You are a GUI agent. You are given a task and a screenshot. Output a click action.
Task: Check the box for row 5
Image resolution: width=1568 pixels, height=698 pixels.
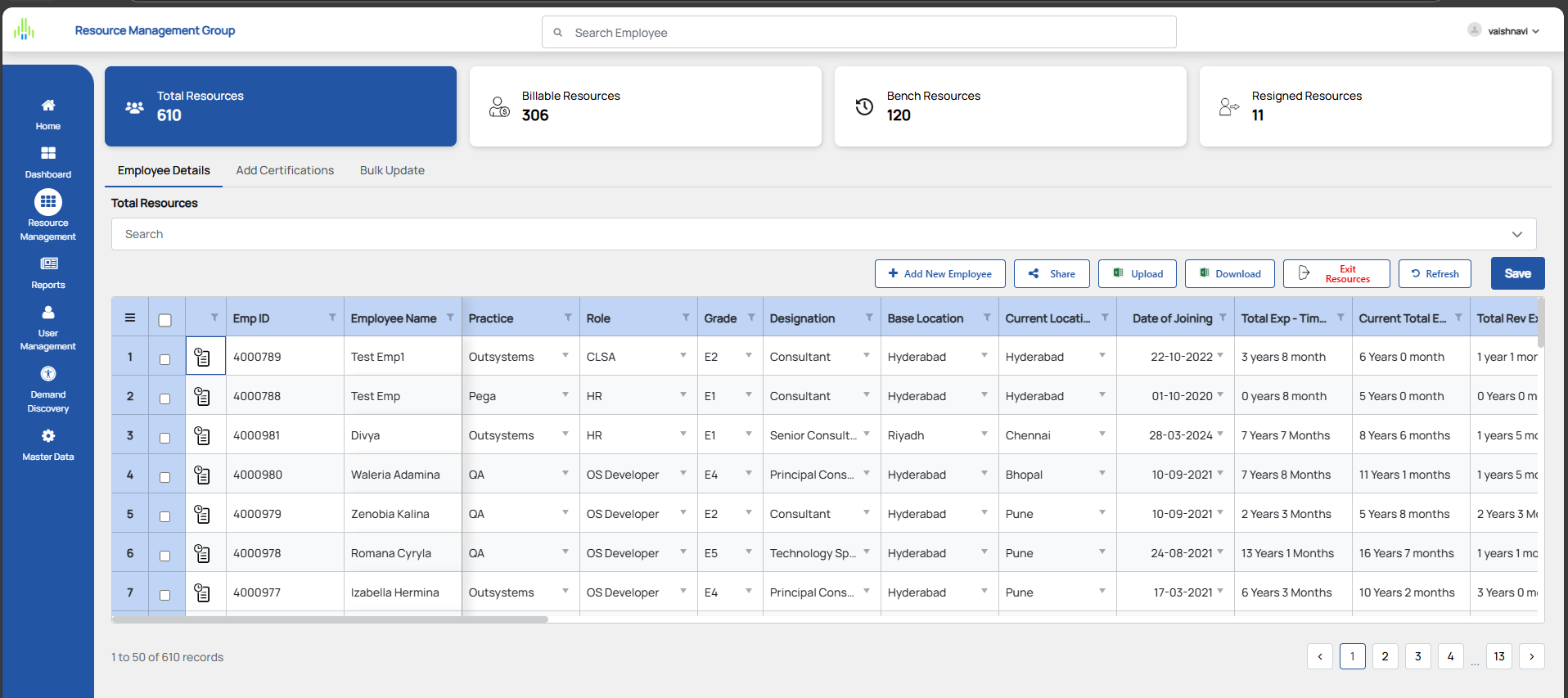(x=165, y=516)
